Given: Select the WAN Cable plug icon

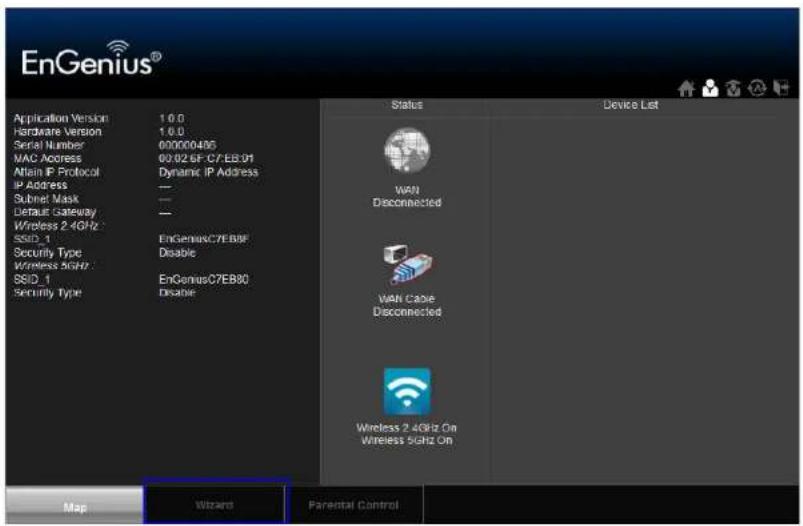Looking at the screenshot, I should click(x=407, y=265).
